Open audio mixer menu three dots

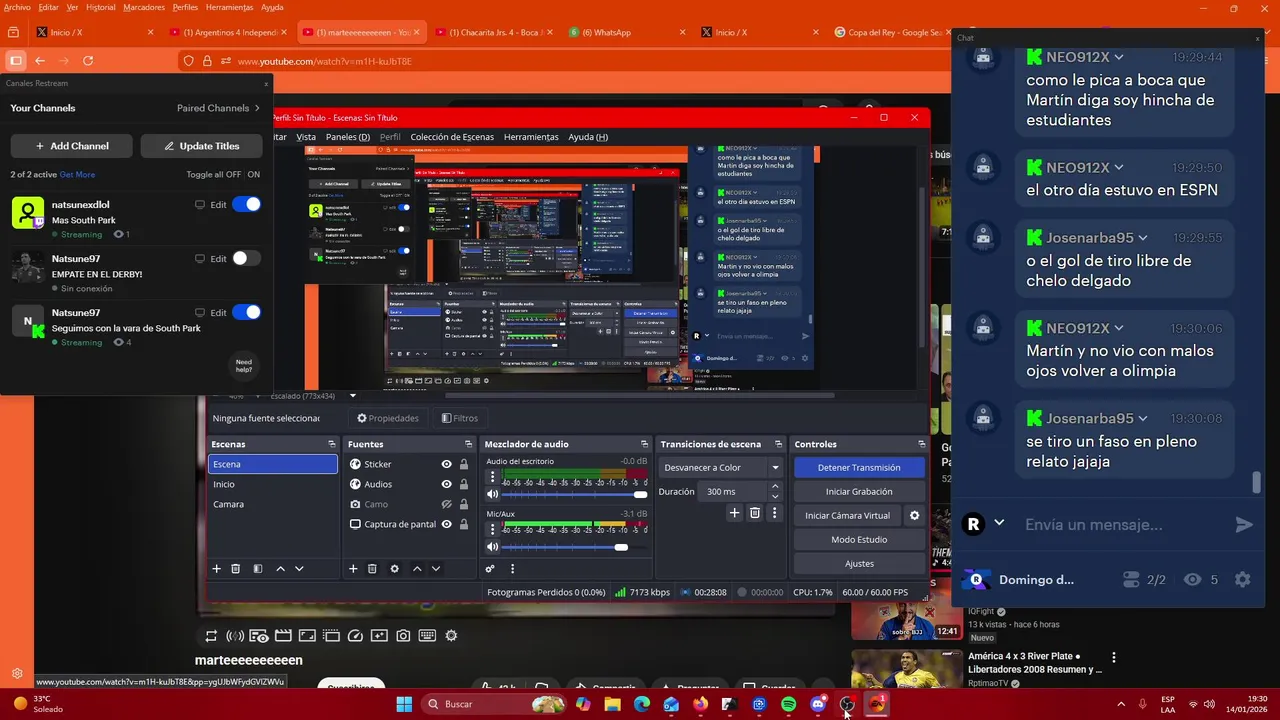point(512,568)
